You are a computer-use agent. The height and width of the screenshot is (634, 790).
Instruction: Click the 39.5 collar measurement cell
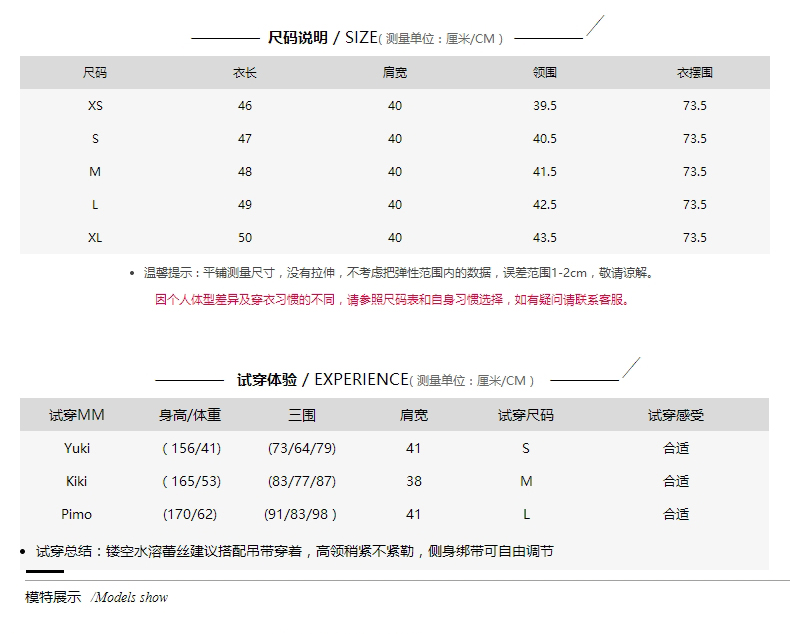[545, 106]
